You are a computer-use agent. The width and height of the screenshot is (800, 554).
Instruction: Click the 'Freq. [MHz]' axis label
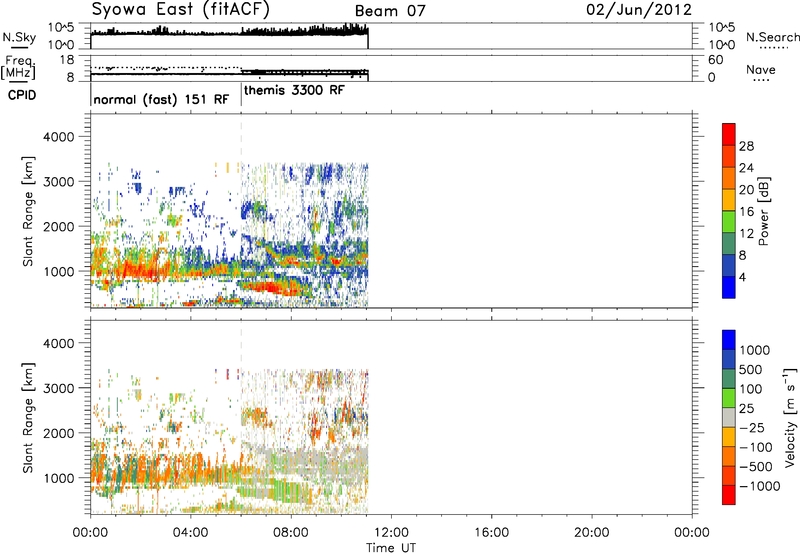(18, 67)
